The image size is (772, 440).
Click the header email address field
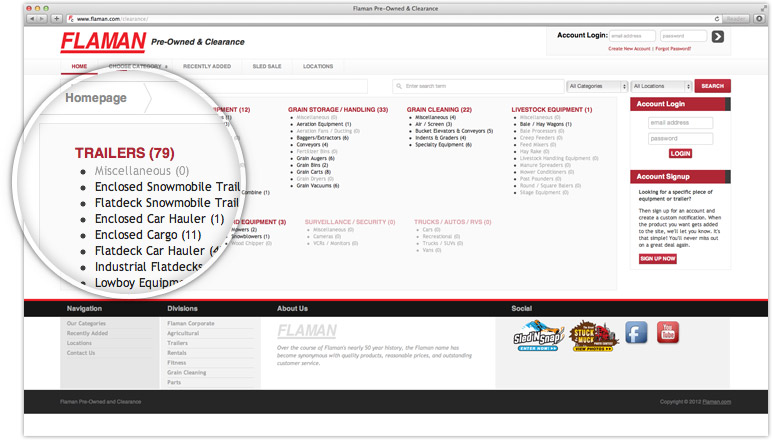coord(632,36)
